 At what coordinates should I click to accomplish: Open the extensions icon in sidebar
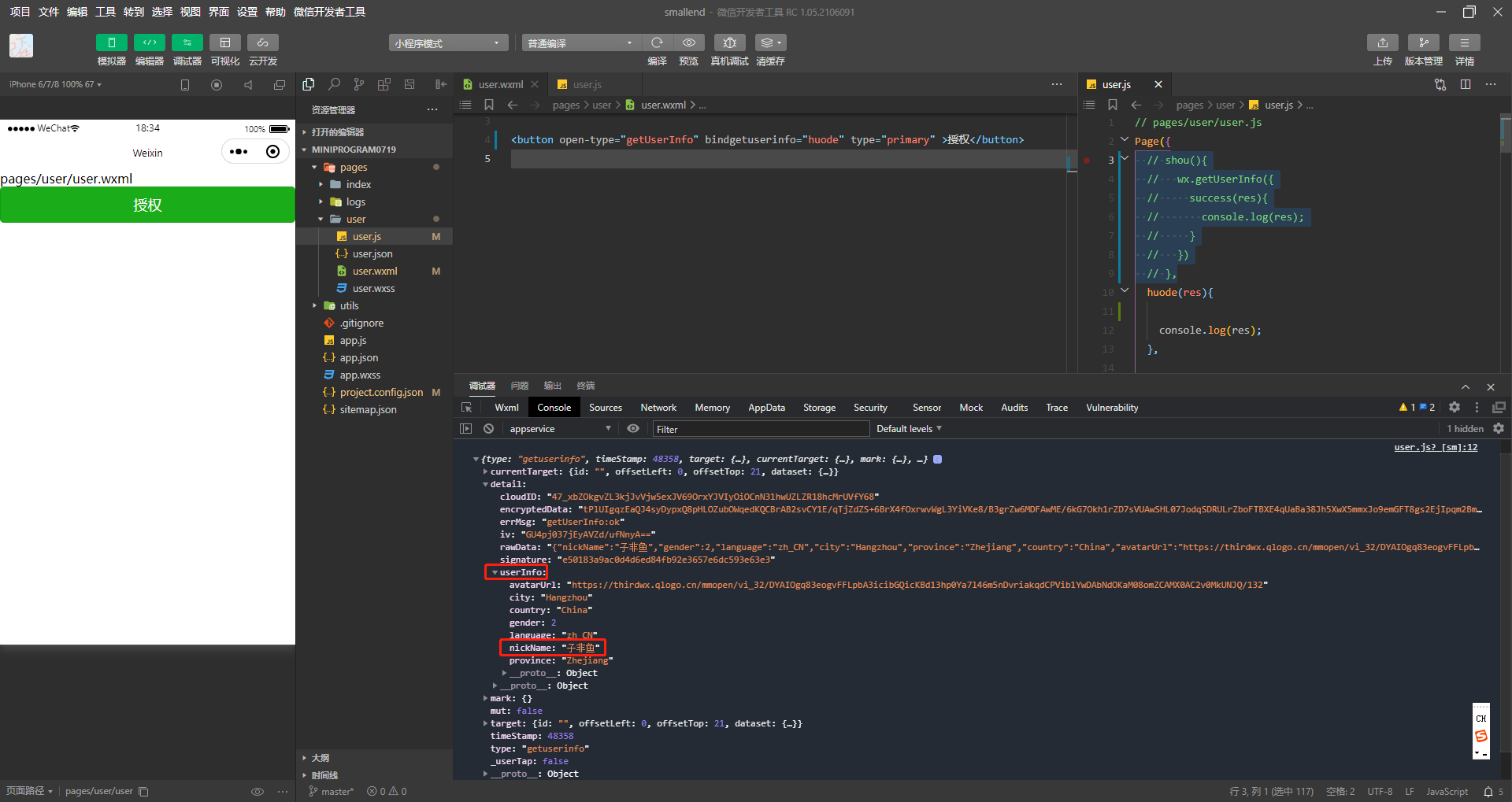pos(384,84)
